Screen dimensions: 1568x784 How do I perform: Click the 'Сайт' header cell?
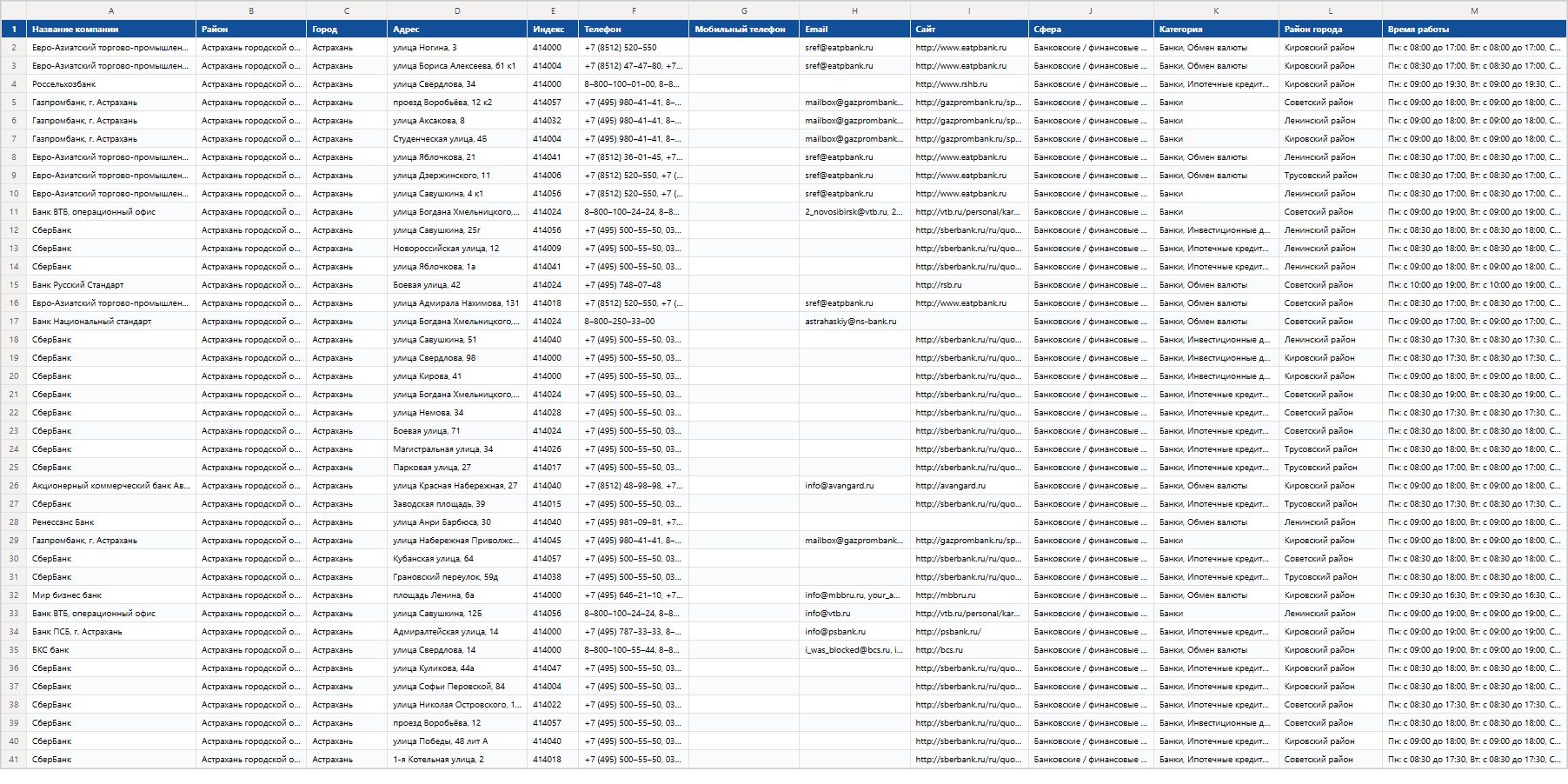click(969, 29)
